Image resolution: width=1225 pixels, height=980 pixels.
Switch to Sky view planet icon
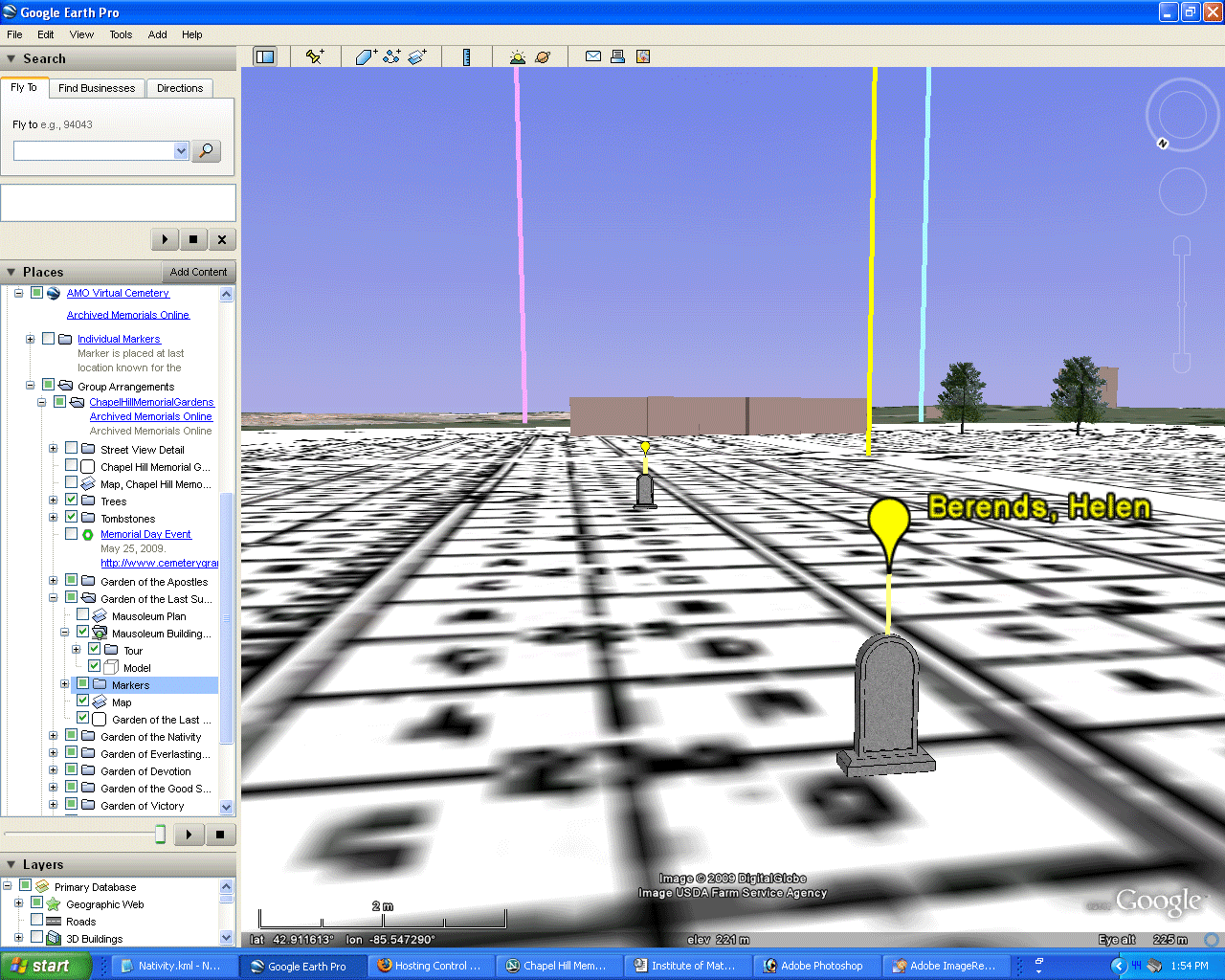tap(543, 57)
